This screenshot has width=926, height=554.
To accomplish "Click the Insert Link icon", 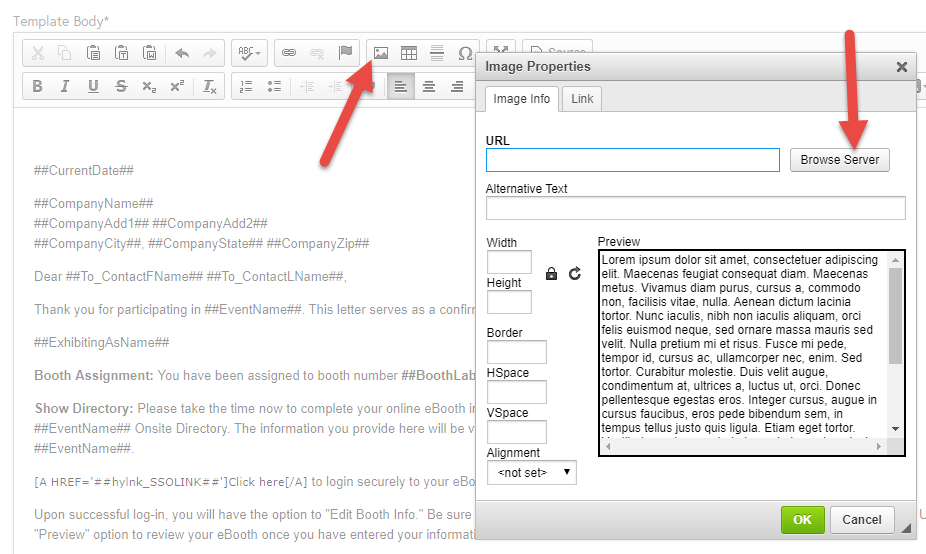I will coord(289,53).
